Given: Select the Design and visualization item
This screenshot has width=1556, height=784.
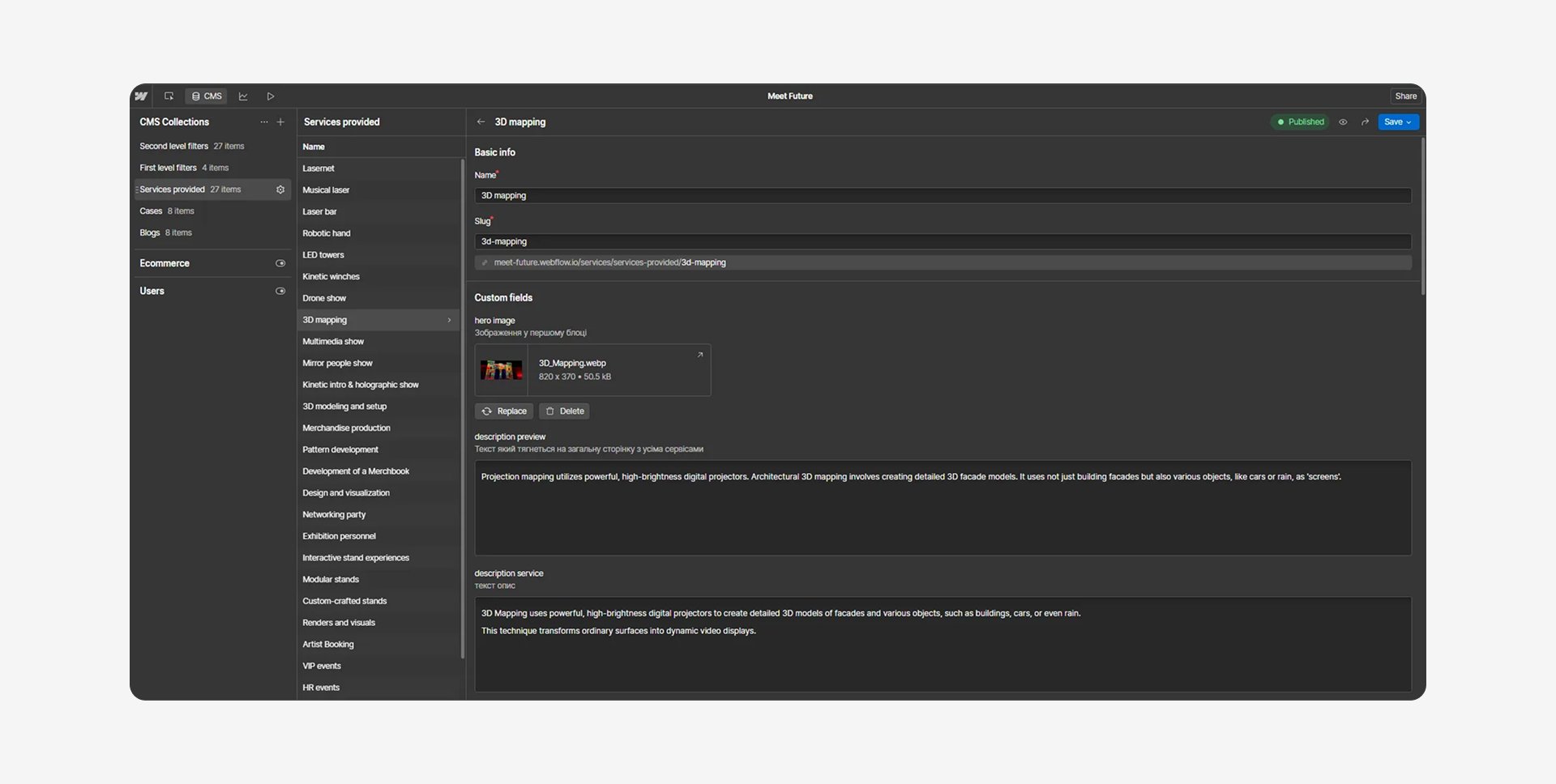Looking at the screenshot, I should pyautogui.click(x=378, y=493).
